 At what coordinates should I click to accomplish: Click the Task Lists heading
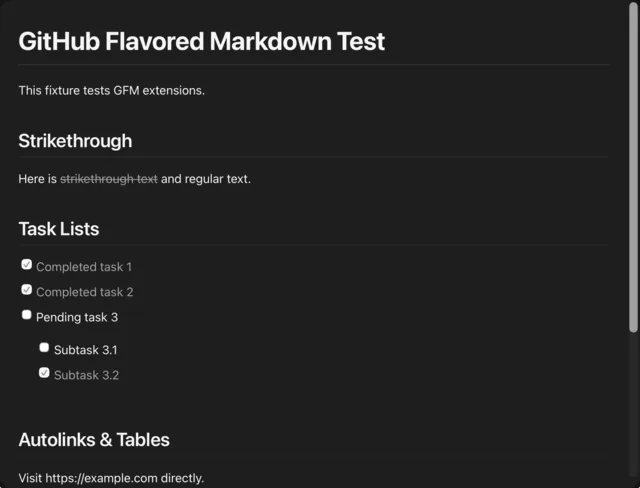click(x=59, y=228)
